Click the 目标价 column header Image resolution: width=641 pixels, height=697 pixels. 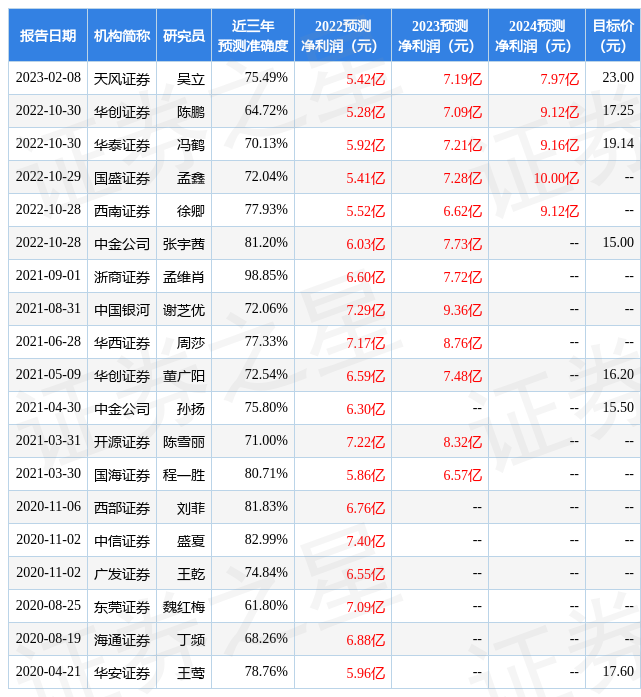612,36
